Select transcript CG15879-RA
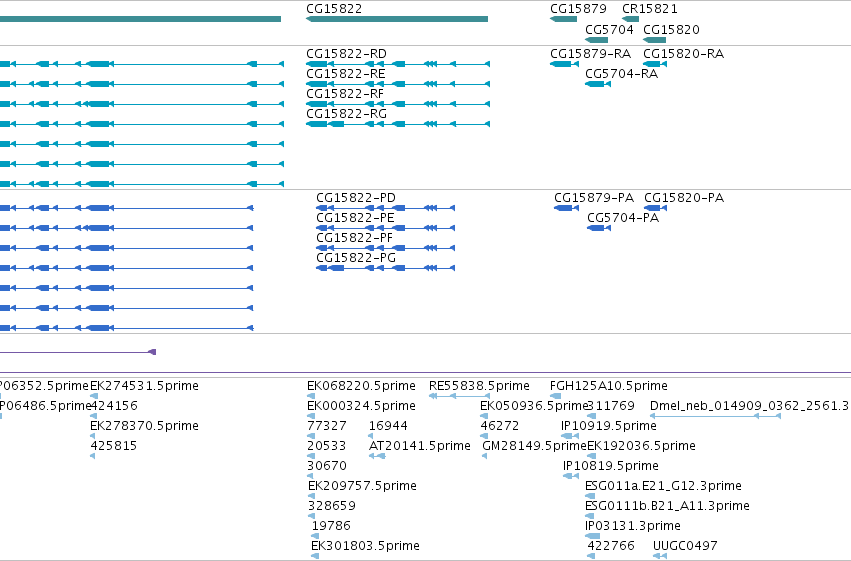 [590, 54]
